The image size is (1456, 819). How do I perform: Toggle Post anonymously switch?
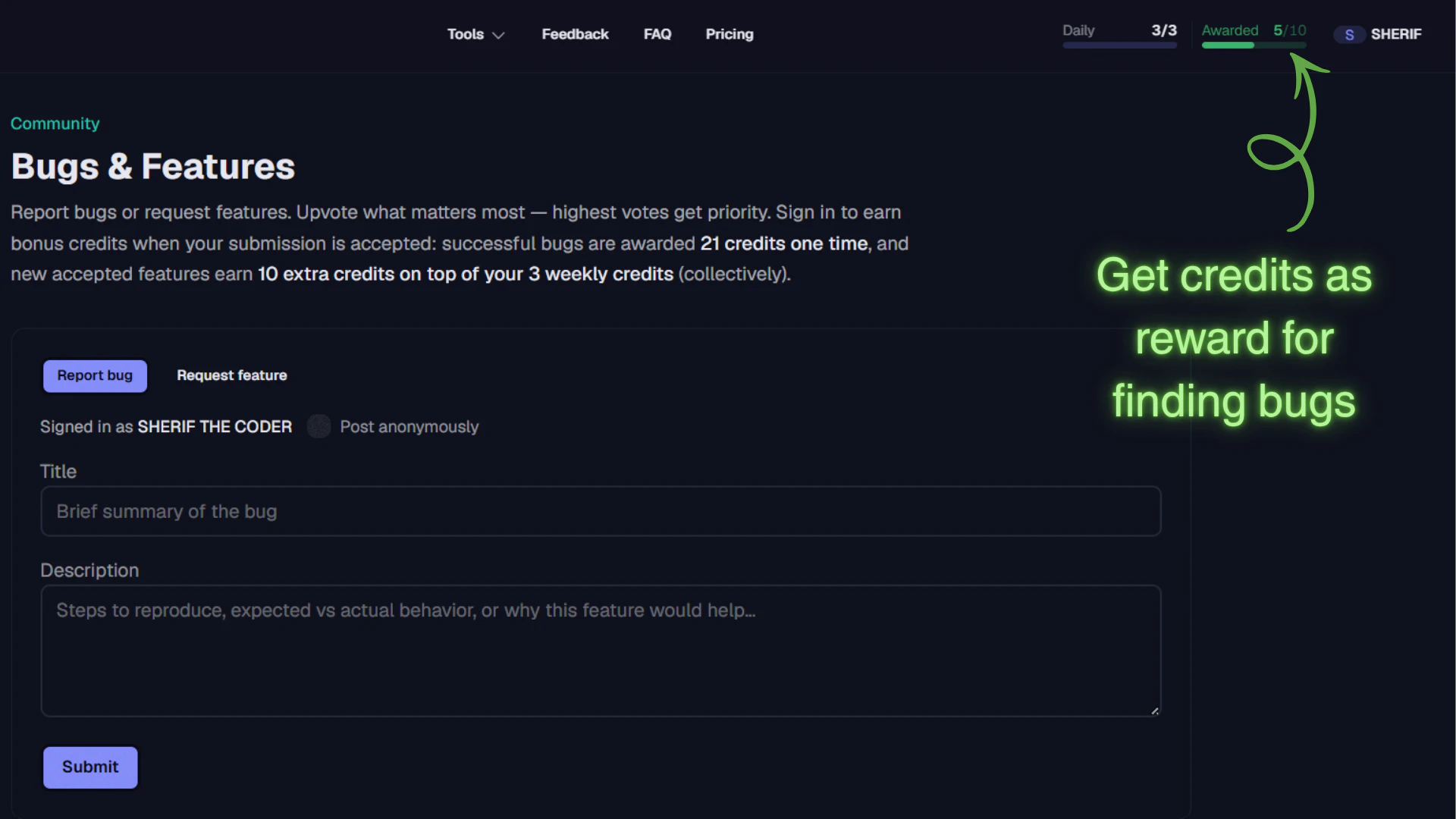click(318, 426)
